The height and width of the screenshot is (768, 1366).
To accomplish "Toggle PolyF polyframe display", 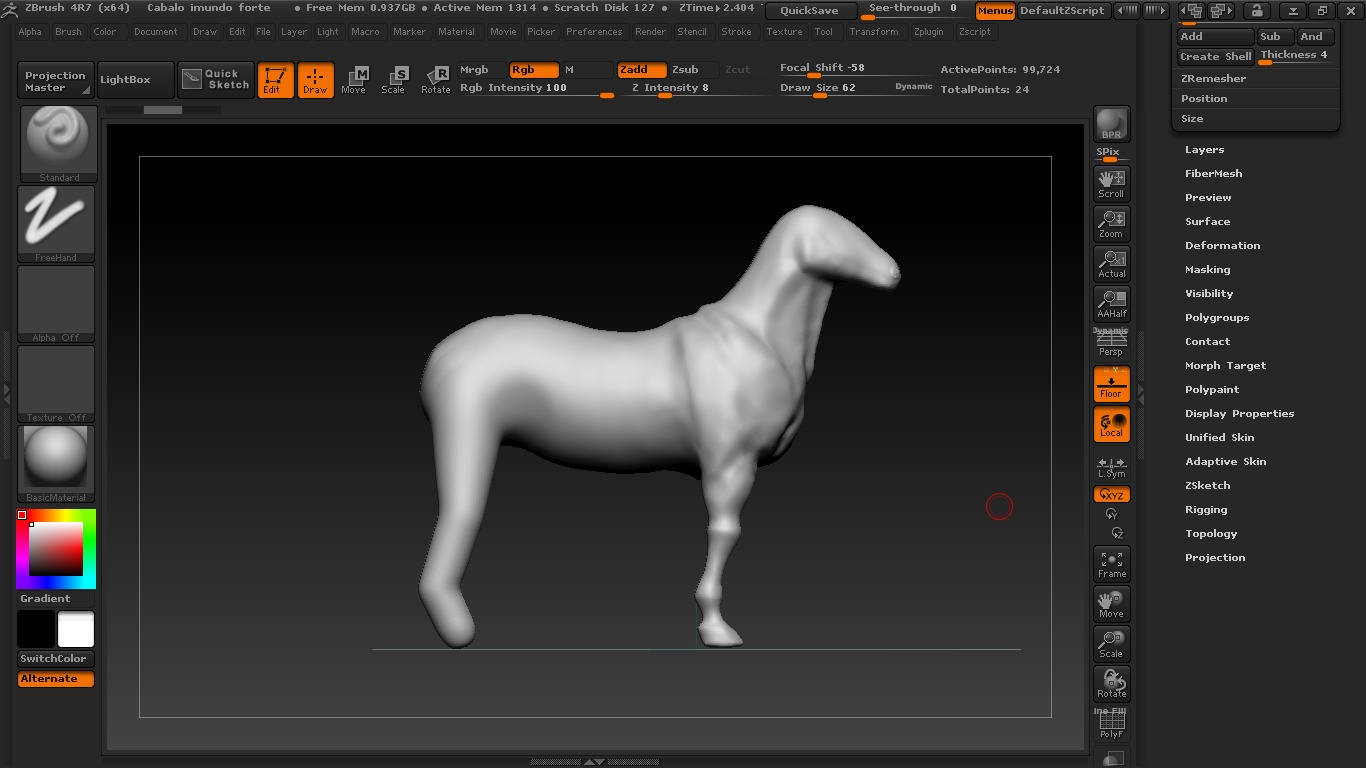I will click(x=1111, y=724).
